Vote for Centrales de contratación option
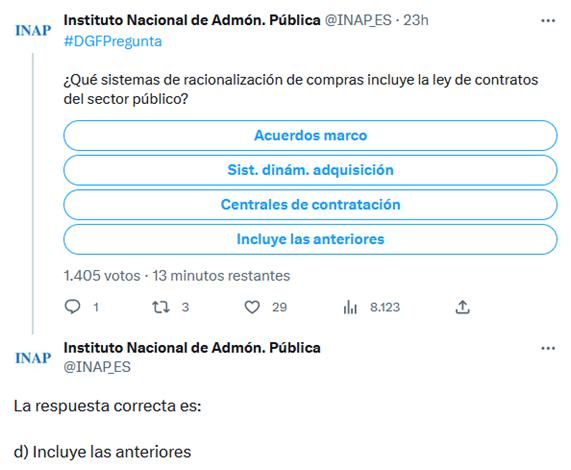This screenshot has height=470, width=571. click(x=310, y=205)
